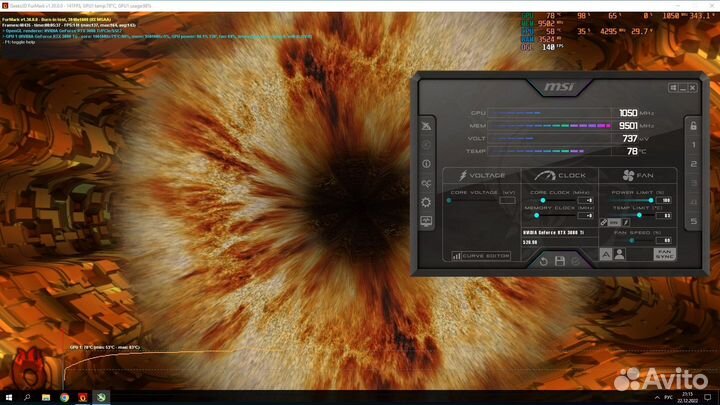Click the Memory Clock slider handle

click(536, 215)
